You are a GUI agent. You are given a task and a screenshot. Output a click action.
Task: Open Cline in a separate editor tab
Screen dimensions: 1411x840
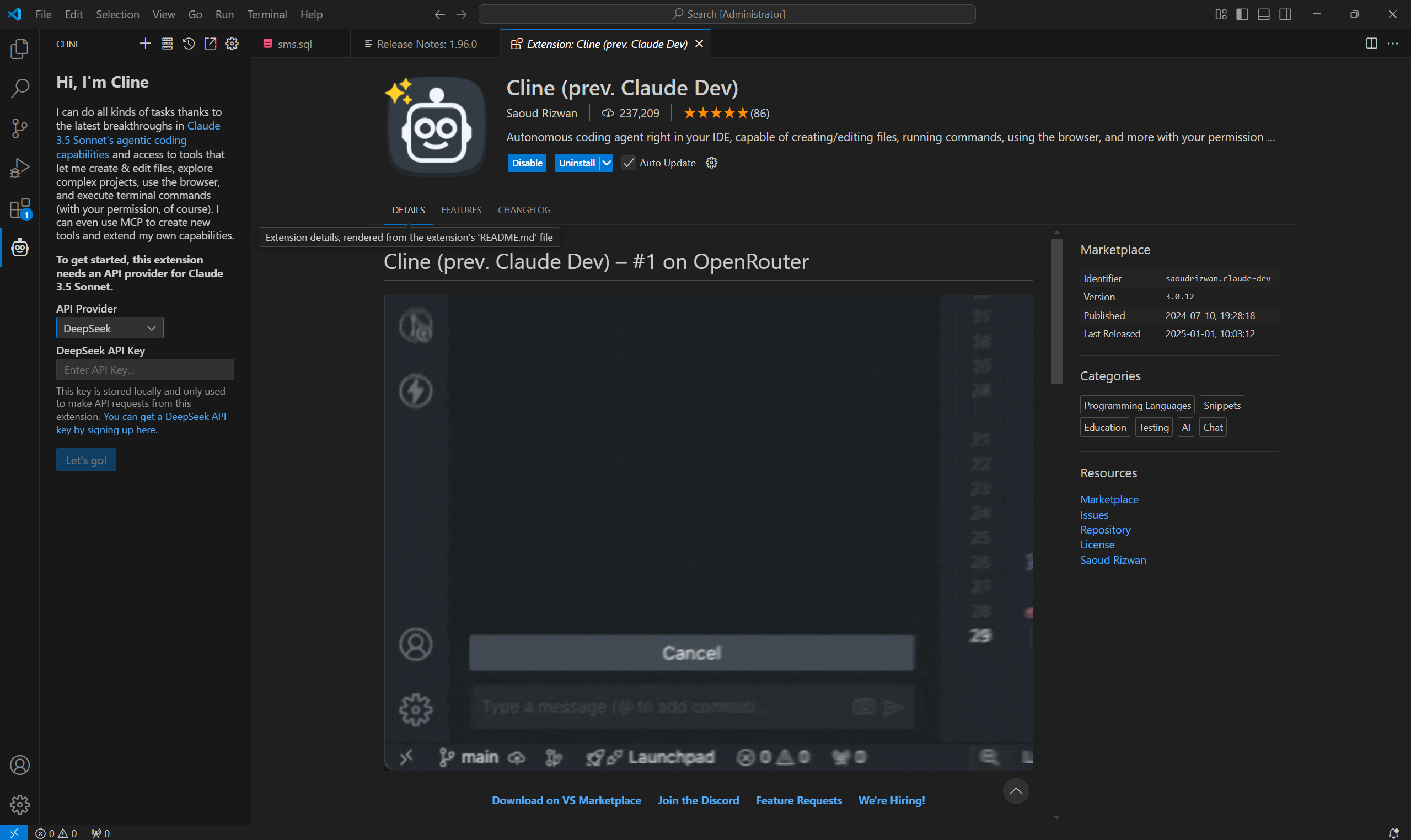[x=210, y=43]
